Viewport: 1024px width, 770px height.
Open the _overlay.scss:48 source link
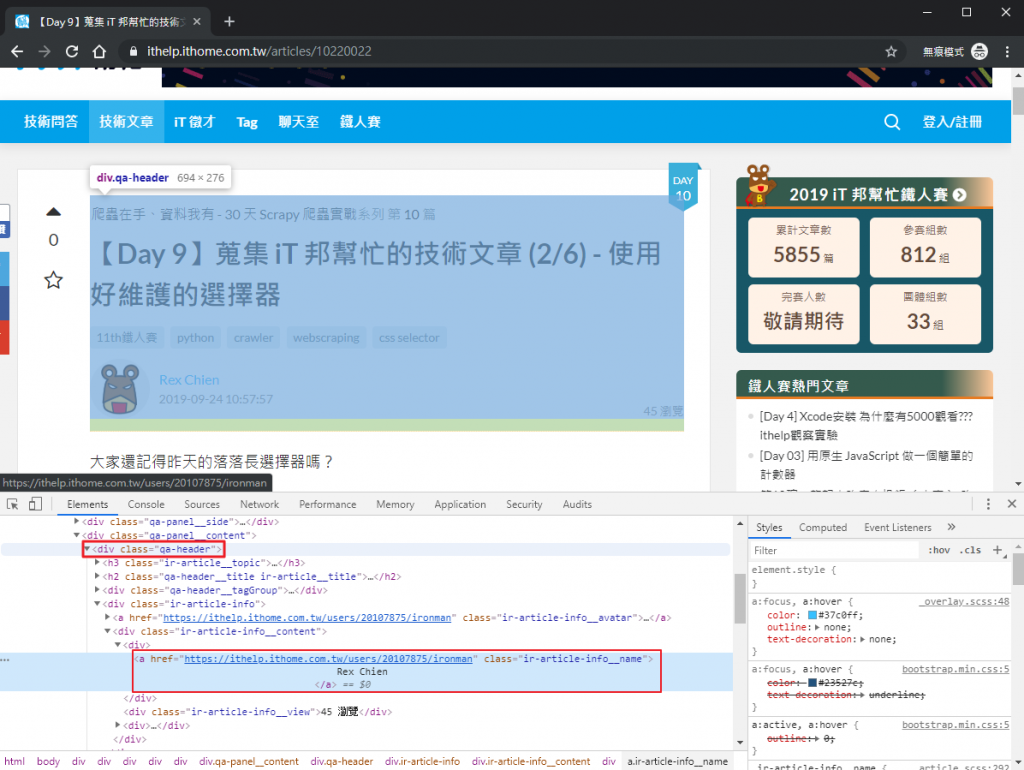(965, 602)
